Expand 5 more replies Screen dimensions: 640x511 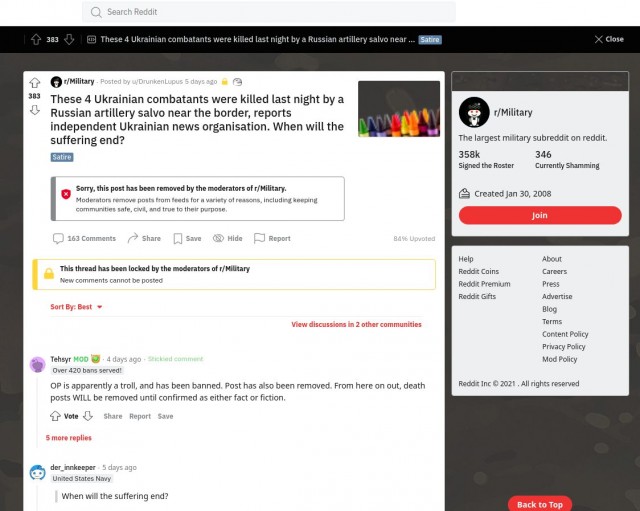point(69,438)
